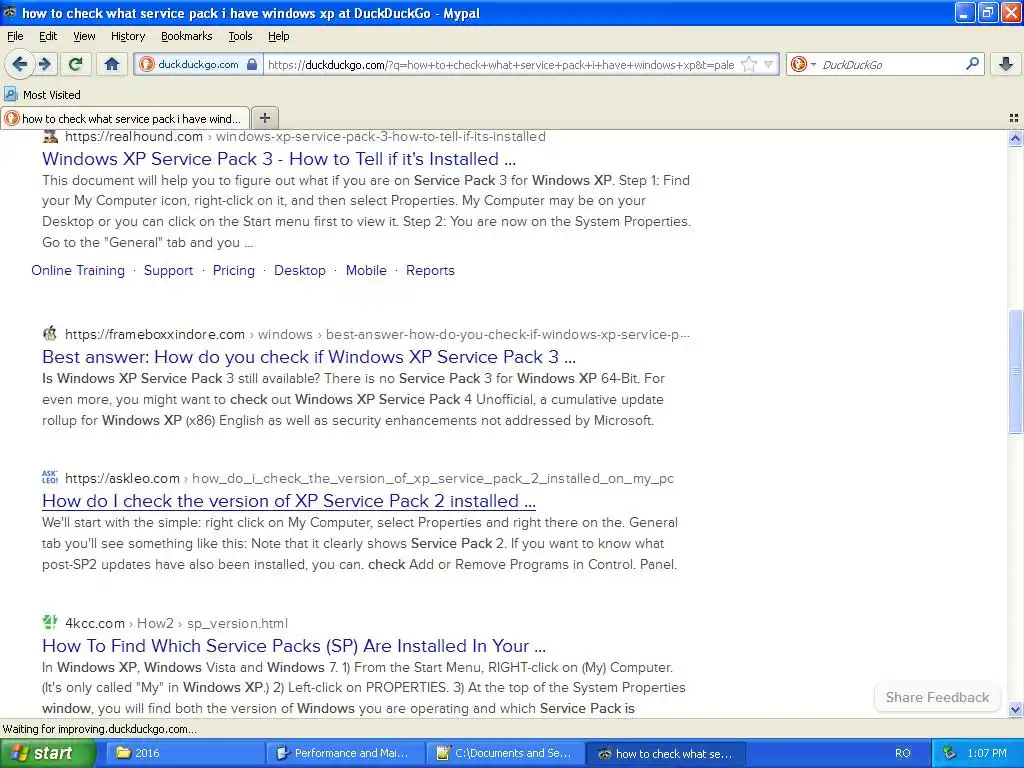Open the Downloads arrow button
Viewport: 1024px width, 768px height.
(1006, 64)
